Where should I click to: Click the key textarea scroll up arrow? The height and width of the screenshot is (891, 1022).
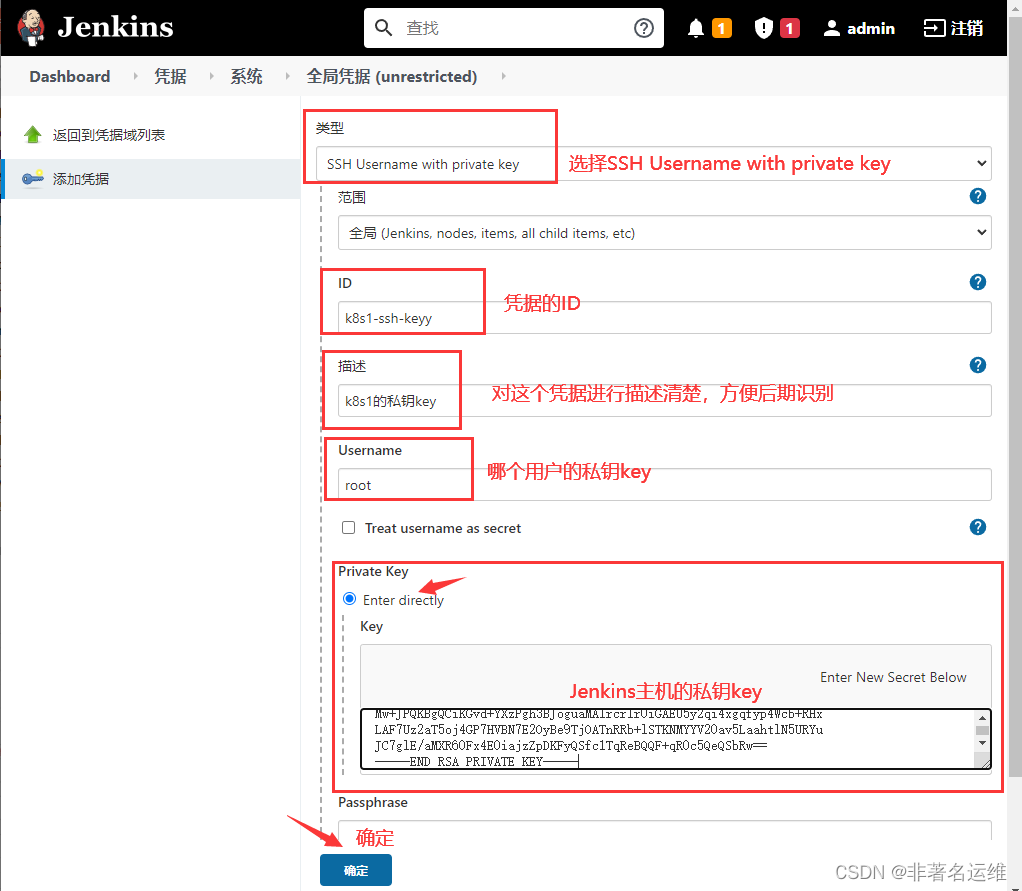tap(982, 718)
